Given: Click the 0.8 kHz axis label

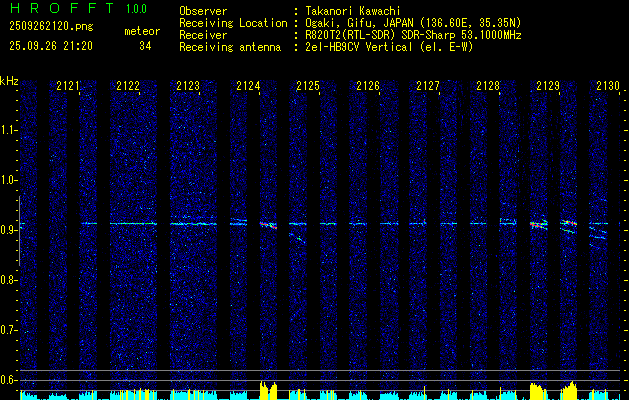Looking at the screenshot, I should (x=9, y=280).
